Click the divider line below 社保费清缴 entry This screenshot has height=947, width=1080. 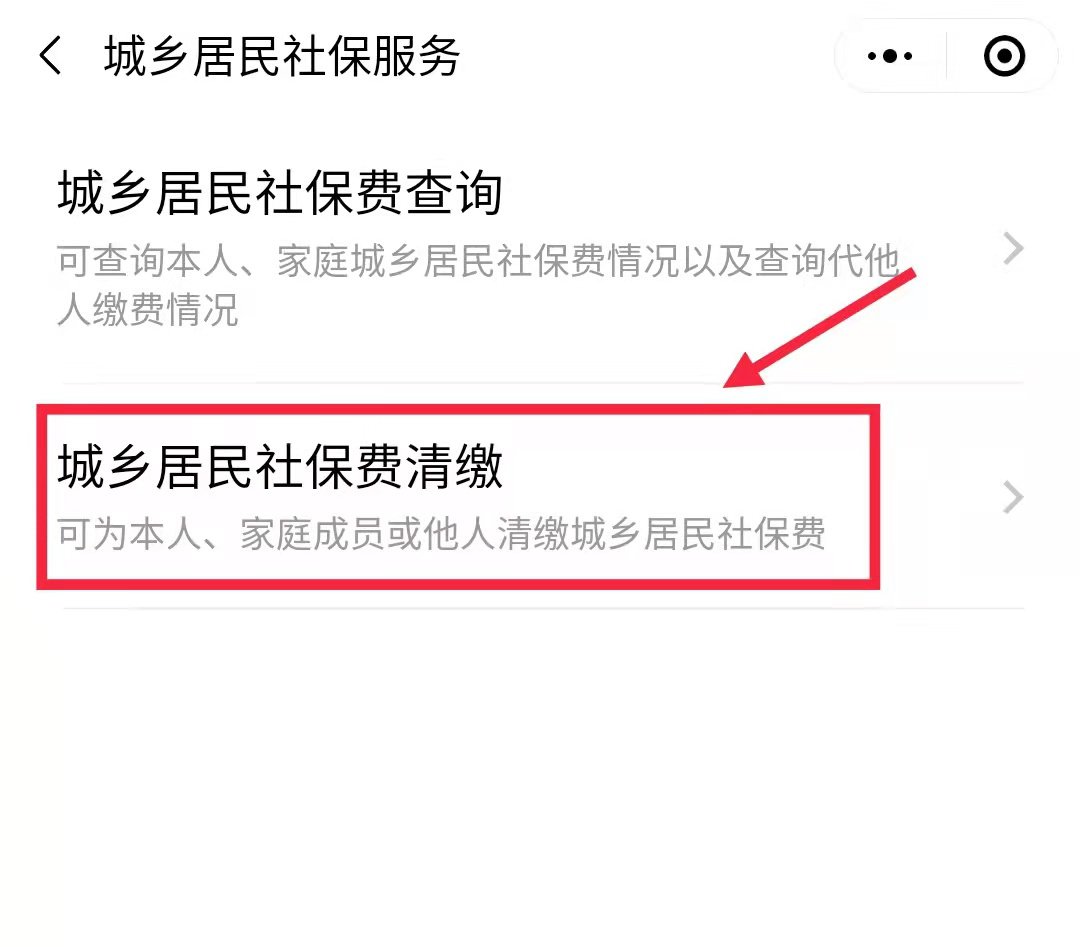click(x=543, y=608)
